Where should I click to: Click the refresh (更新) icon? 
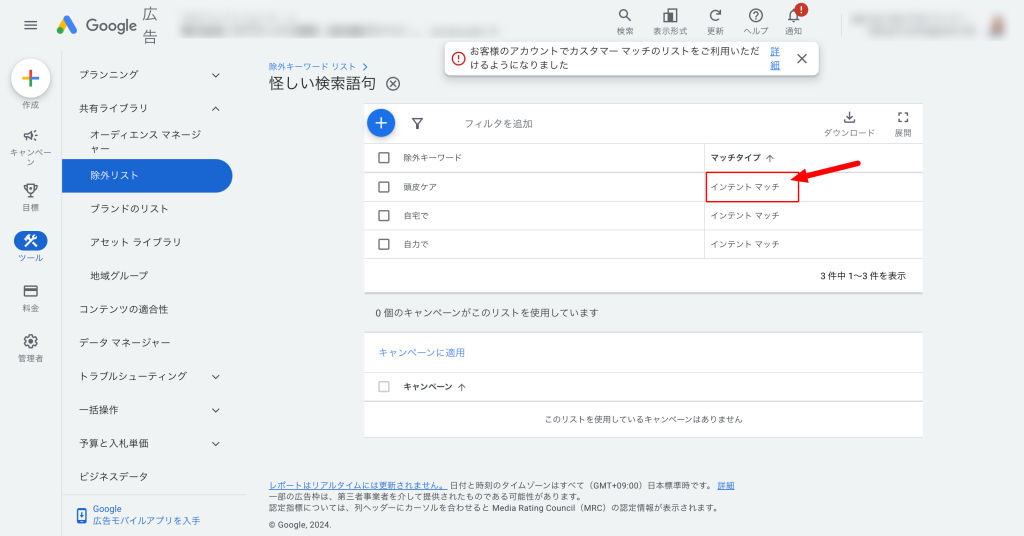pos(715,16)
